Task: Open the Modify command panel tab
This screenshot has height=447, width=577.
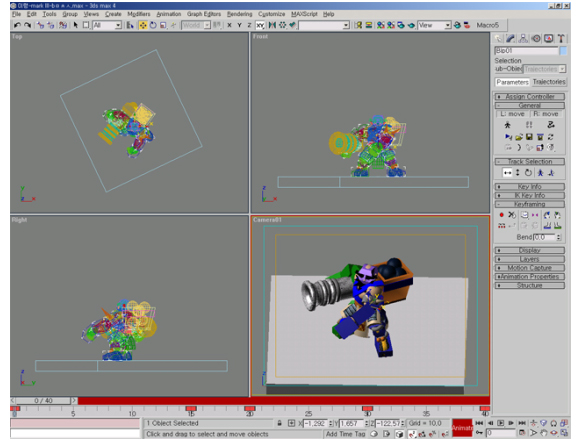Action: click(510, 39)
